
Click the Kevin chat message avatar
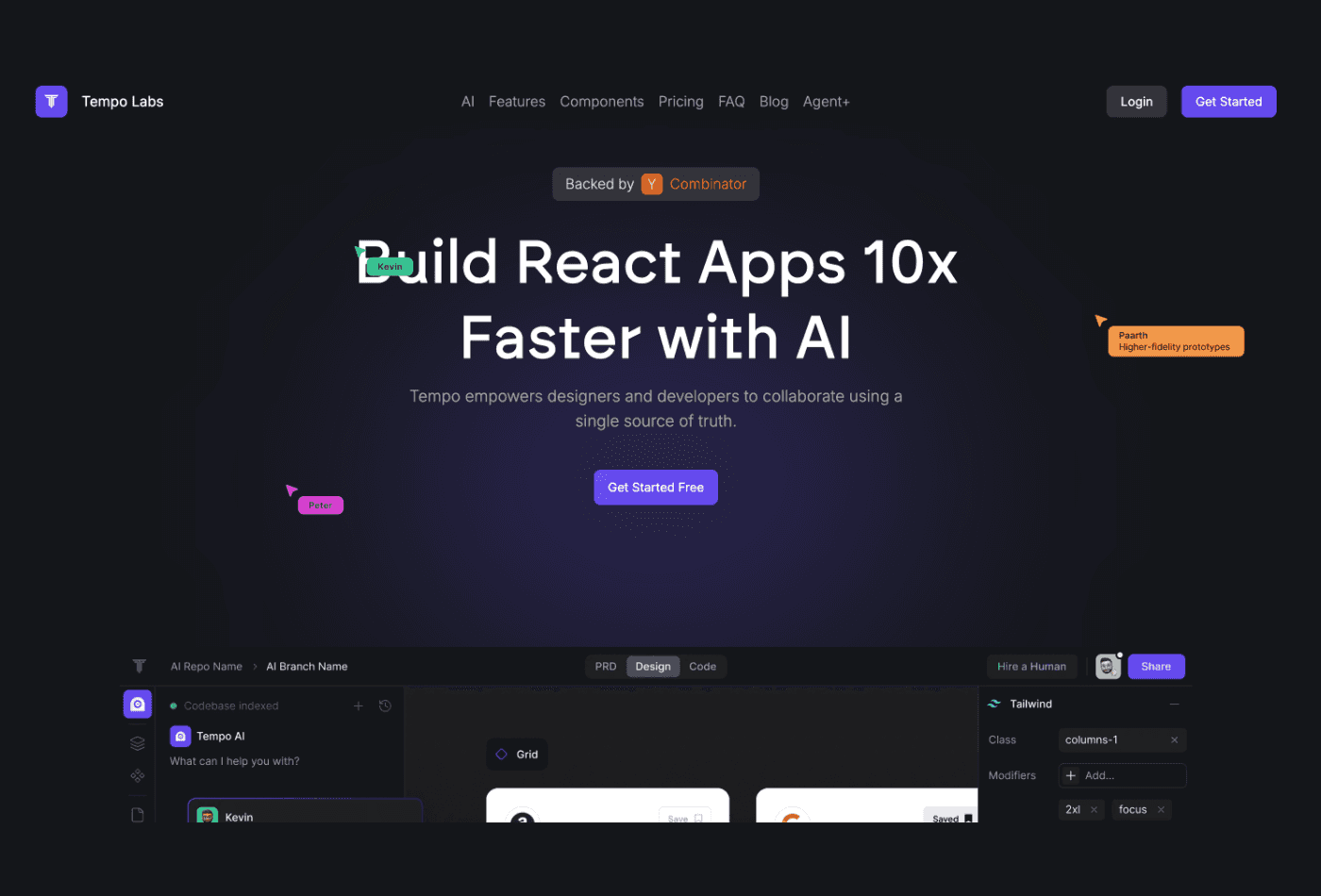click(x=208, y=816)
